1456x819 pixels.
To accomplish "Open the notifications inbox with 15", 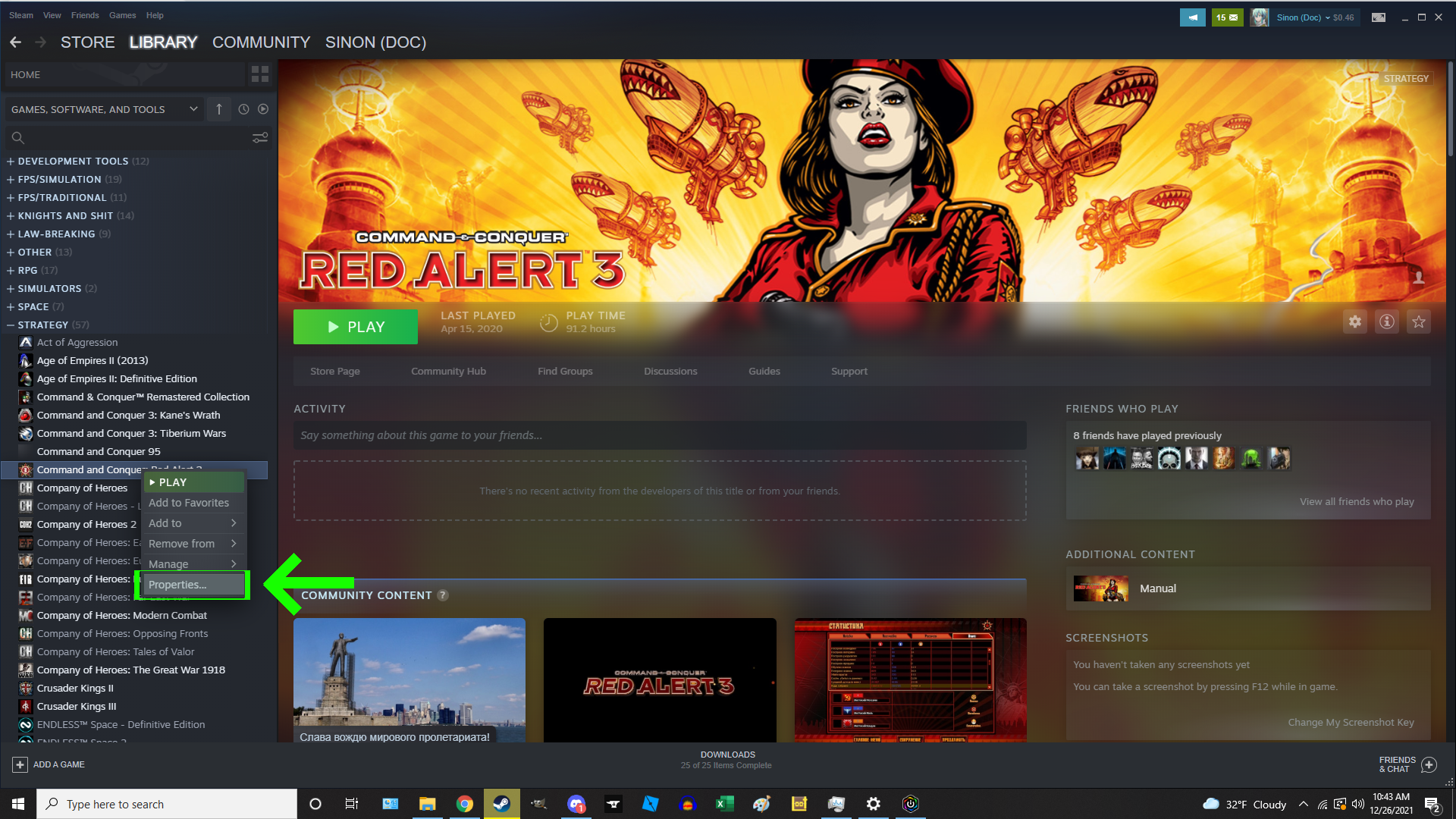I will [x=1227, y=17].
